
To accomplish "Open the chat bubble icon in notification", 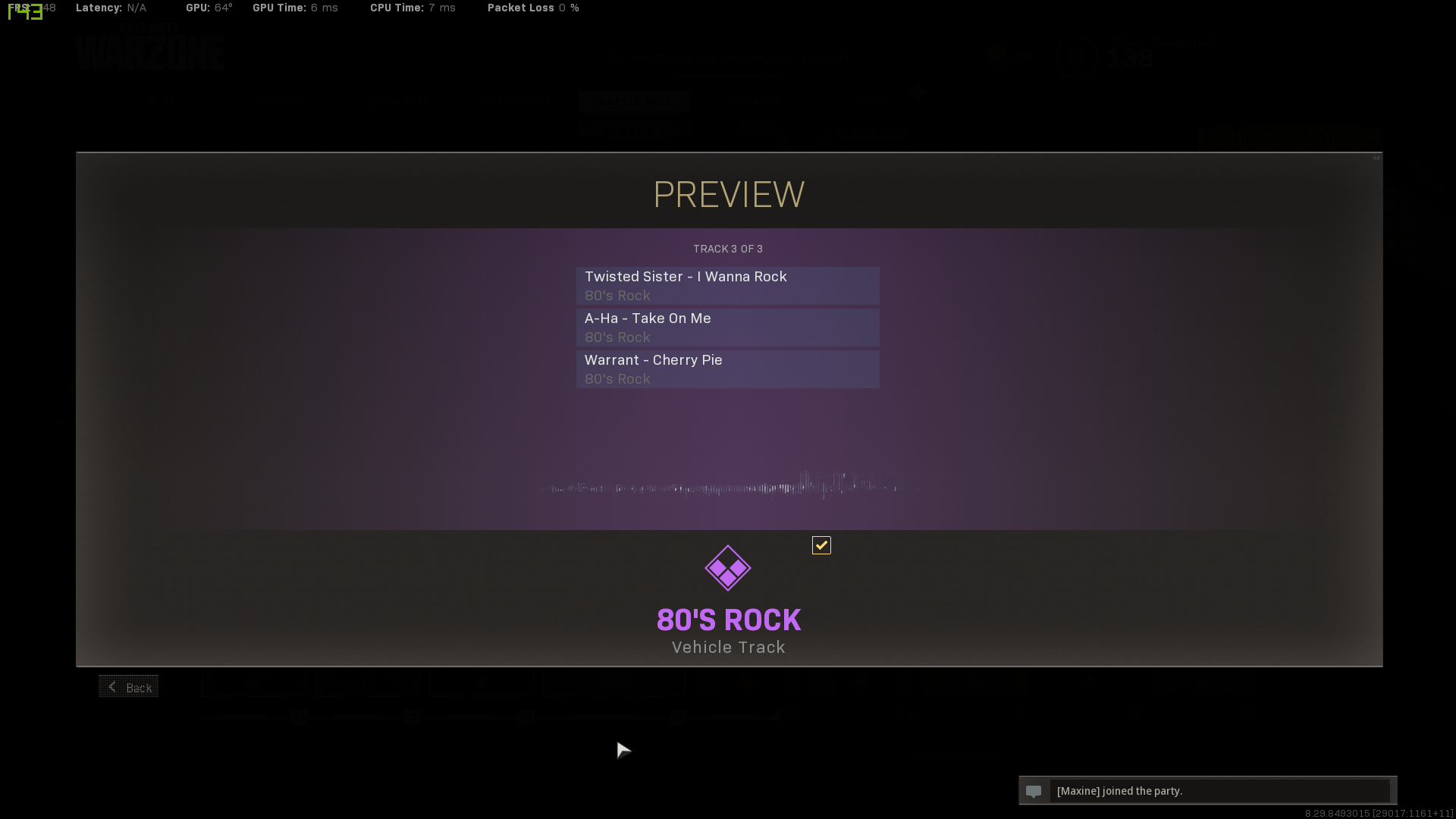I will click(x=1034, y=791).
